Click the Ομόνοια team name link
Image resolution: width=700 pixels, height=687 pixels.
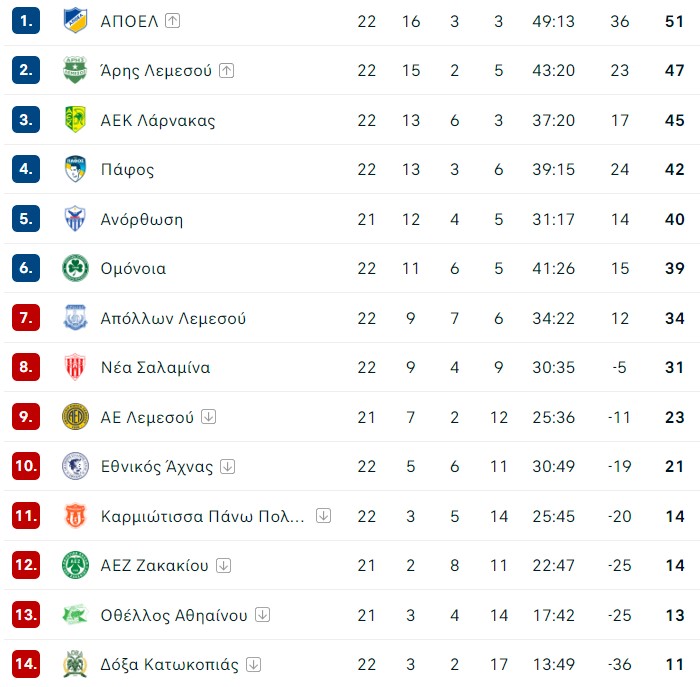pos(133,268)
